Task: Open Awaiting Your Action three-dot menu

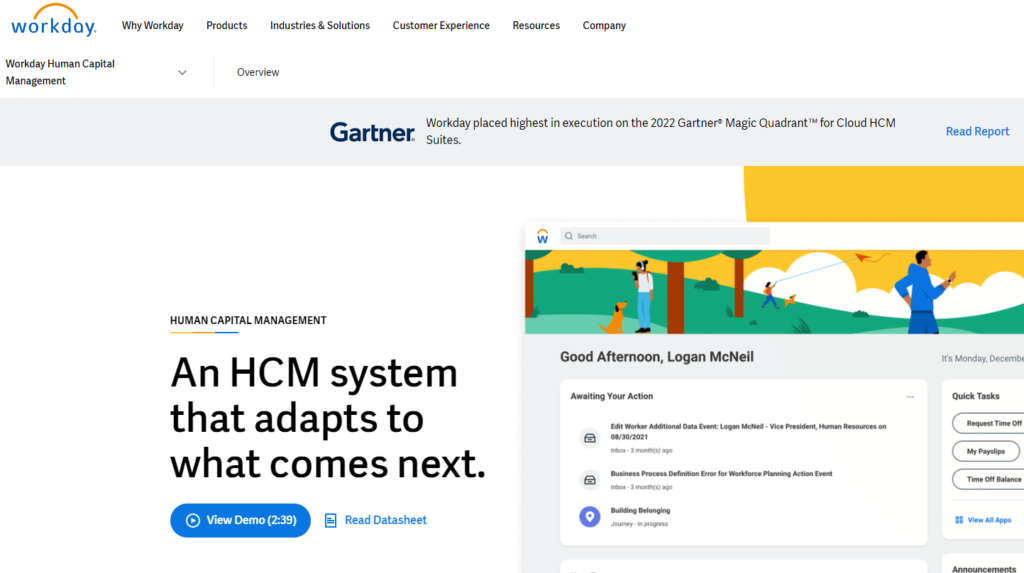Action: pyautogui.click(x=910, y=397)
